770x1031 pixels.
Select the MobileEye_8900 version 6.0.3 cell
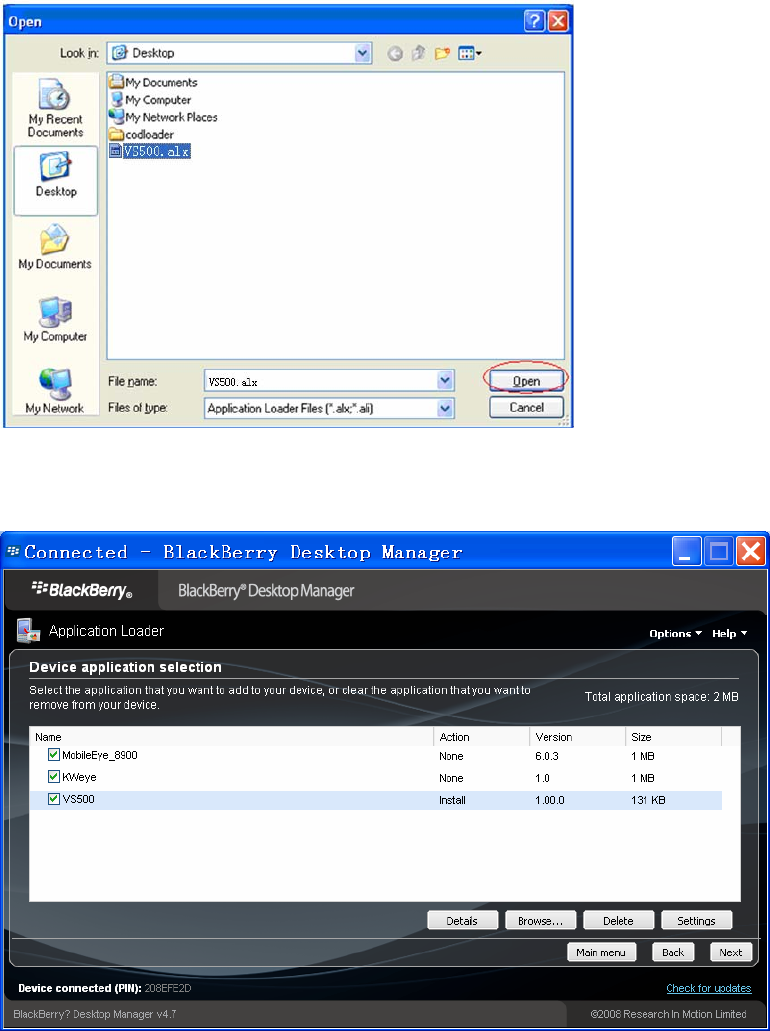pyautogui.click(x=547, y=756)
